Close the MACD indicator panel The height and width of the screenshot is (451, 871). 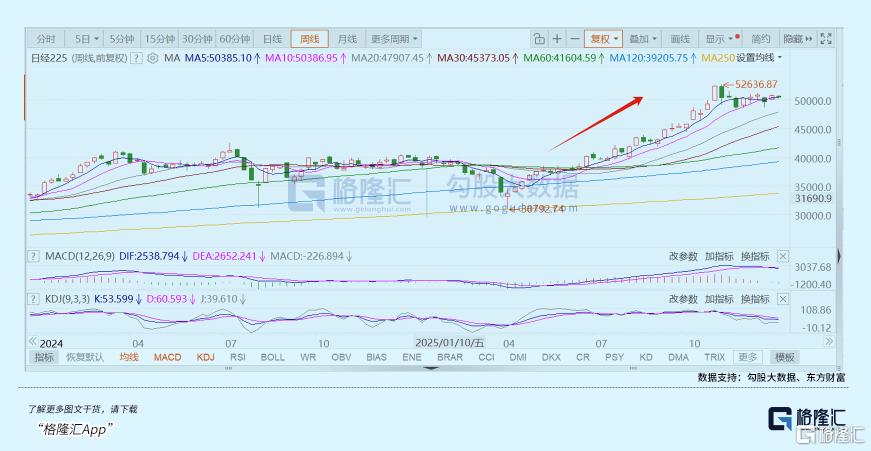(783, 256)
